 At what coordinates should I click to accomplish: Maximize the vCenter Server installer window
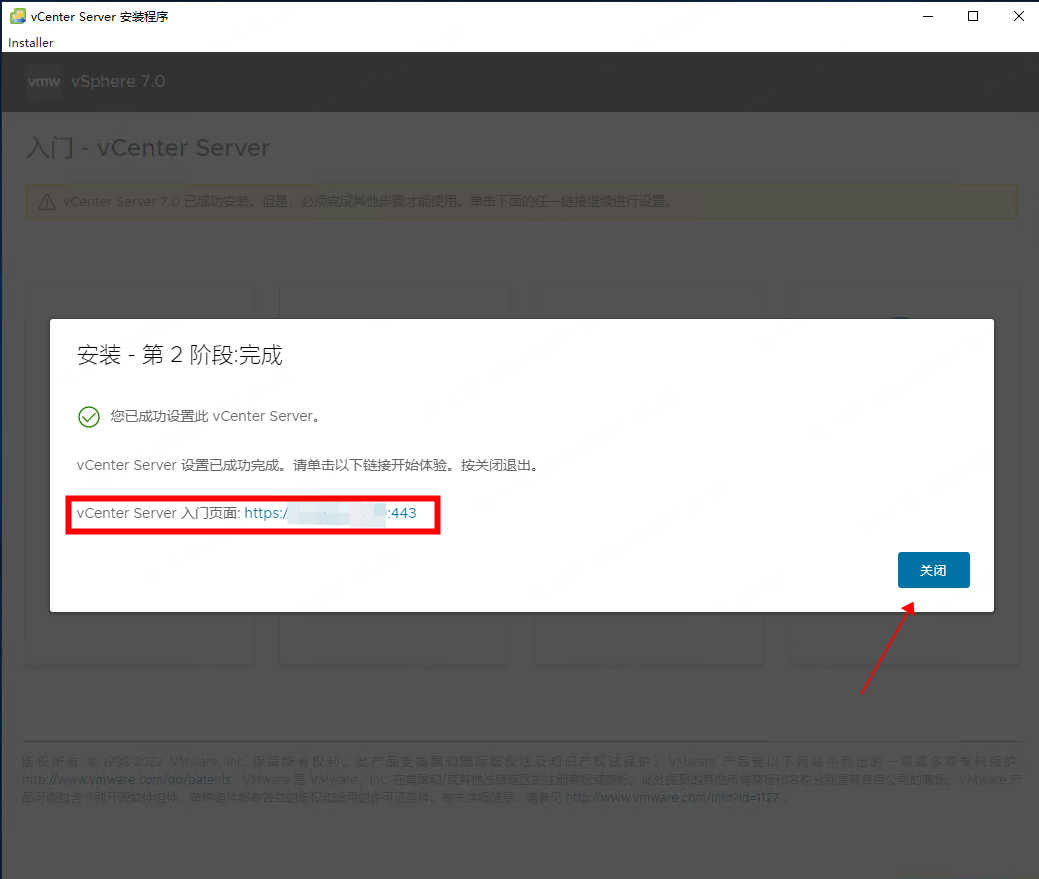(x=973, y=17)
